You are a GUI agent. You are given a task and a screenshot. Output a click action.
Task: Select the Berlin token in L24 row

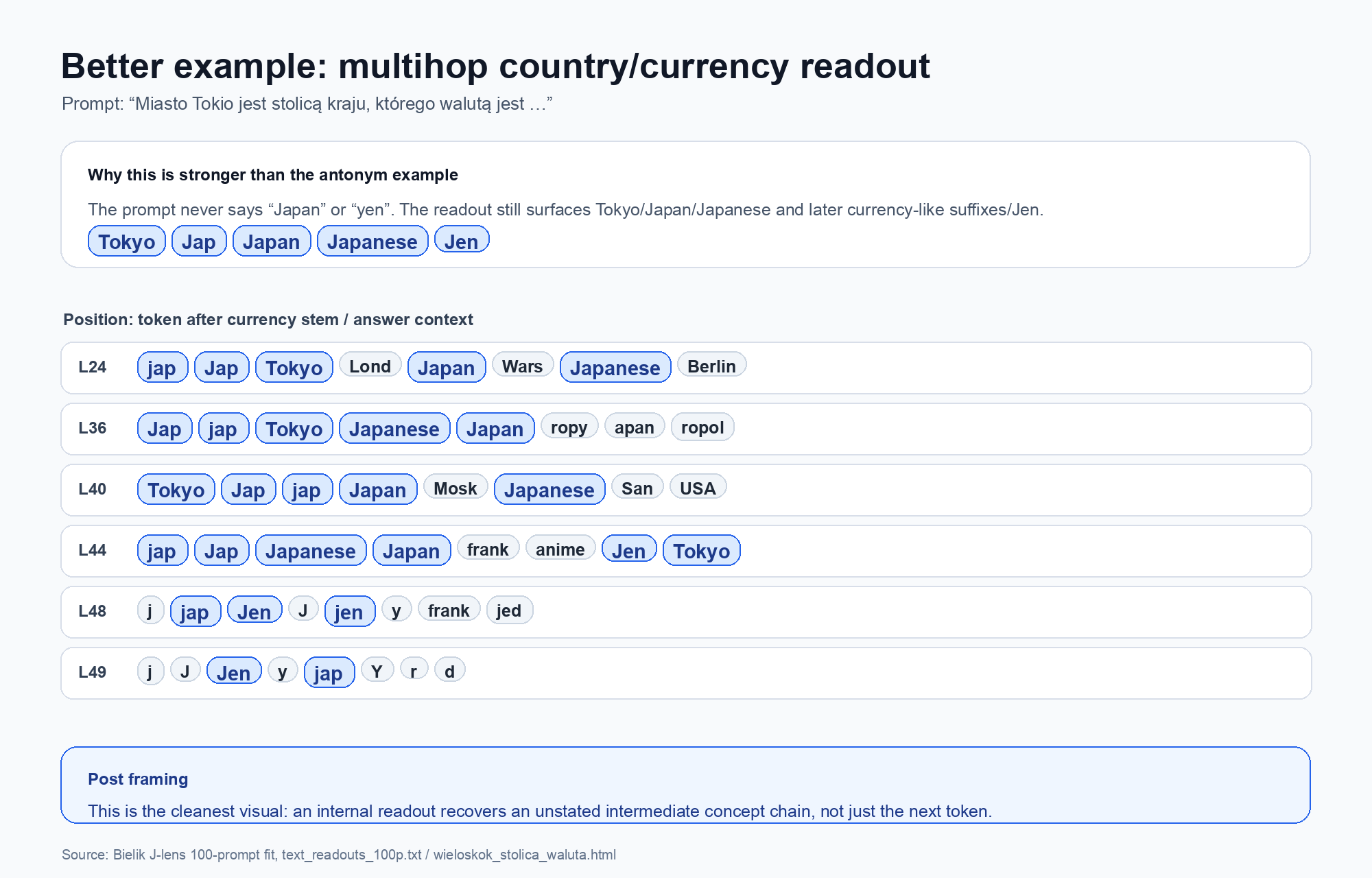pyautogui.click(x=712, y=366)
